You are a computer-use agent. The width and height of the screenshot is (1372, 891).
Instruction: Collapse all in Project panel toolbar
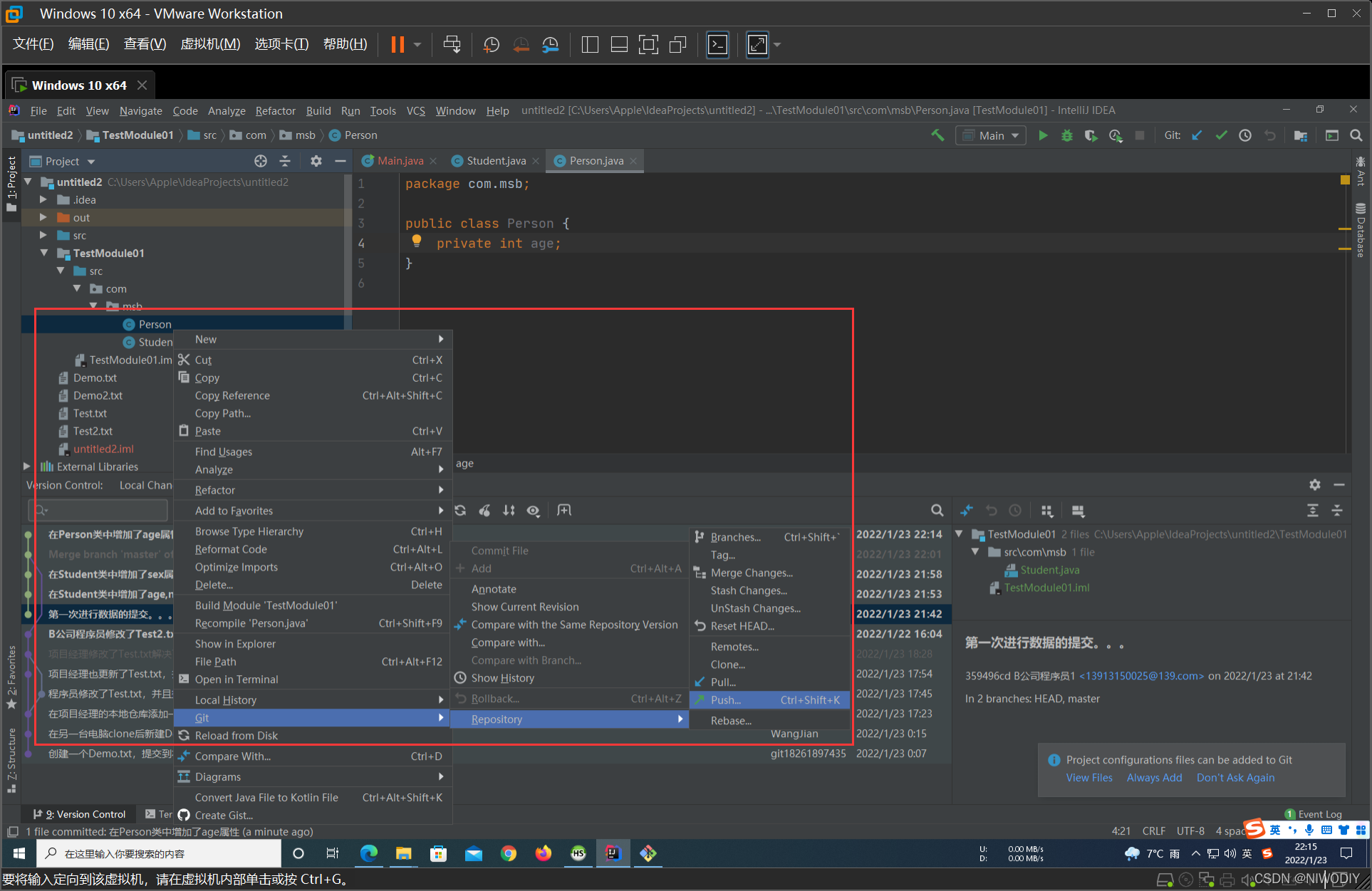point(285,161)
